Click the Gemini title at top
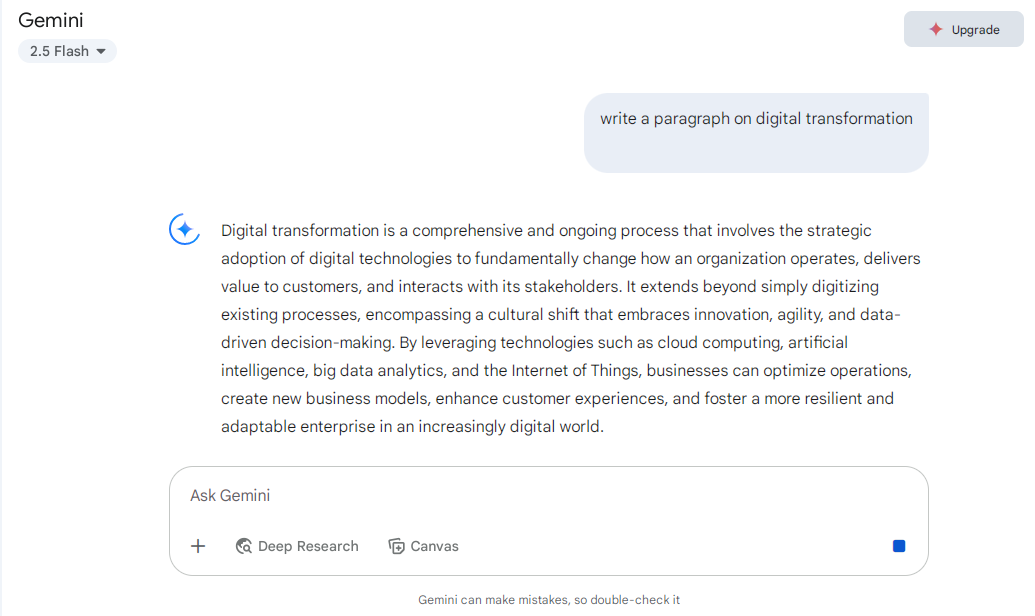This screenshot has height=616, width=1035. tap(51, 20)
